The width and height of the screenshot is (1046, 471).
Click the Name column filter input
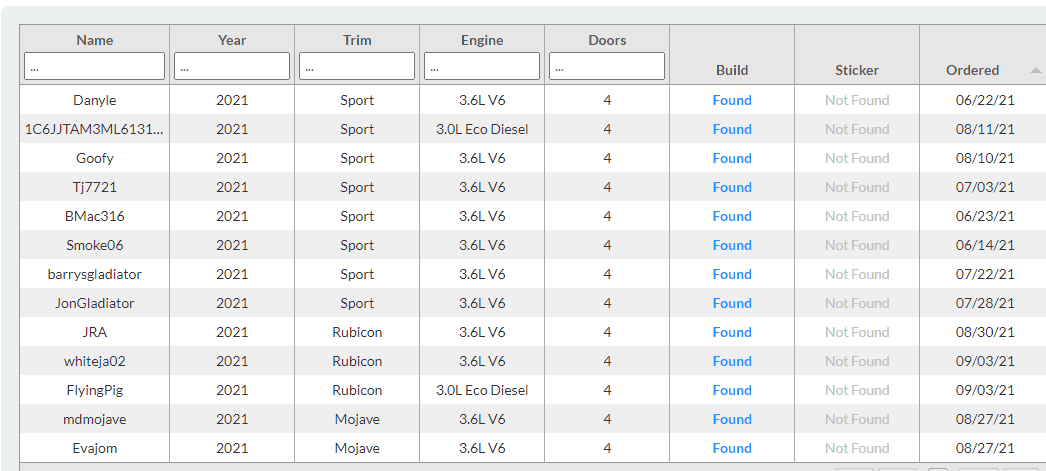pos(94,66)
